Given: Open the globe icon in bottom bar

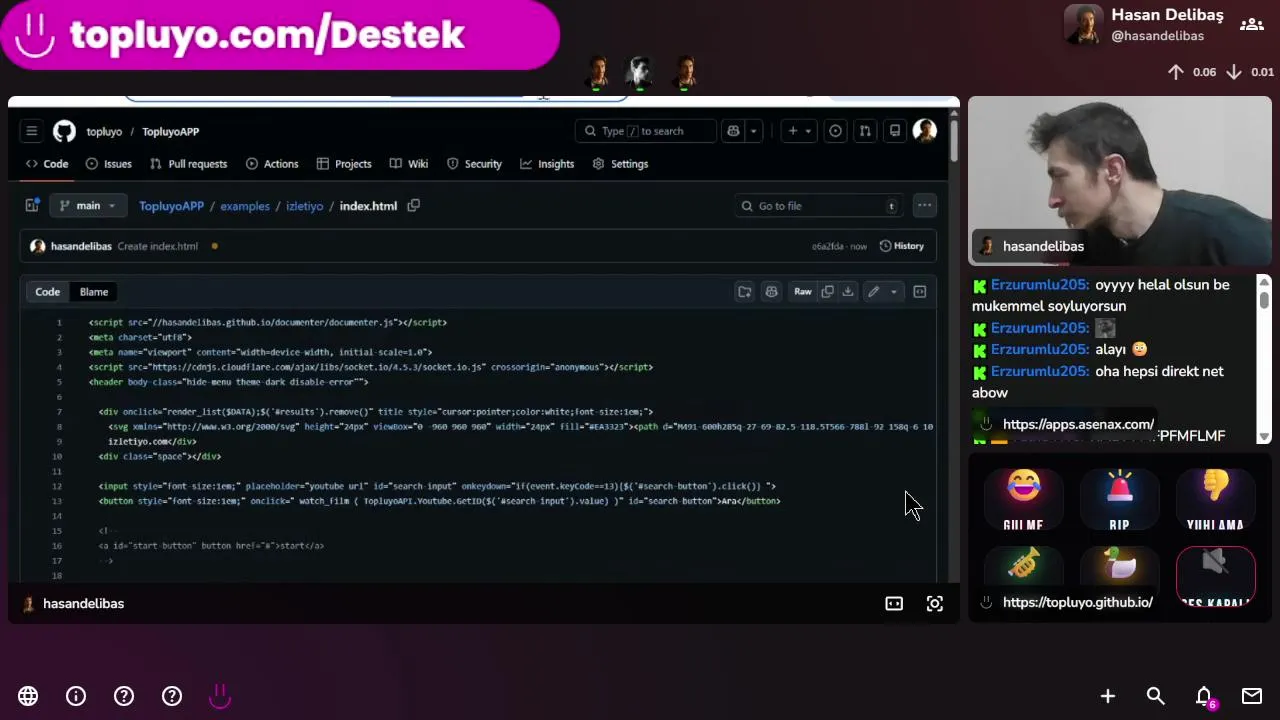Looking at the screenshot, I should [x=28, y=696].
